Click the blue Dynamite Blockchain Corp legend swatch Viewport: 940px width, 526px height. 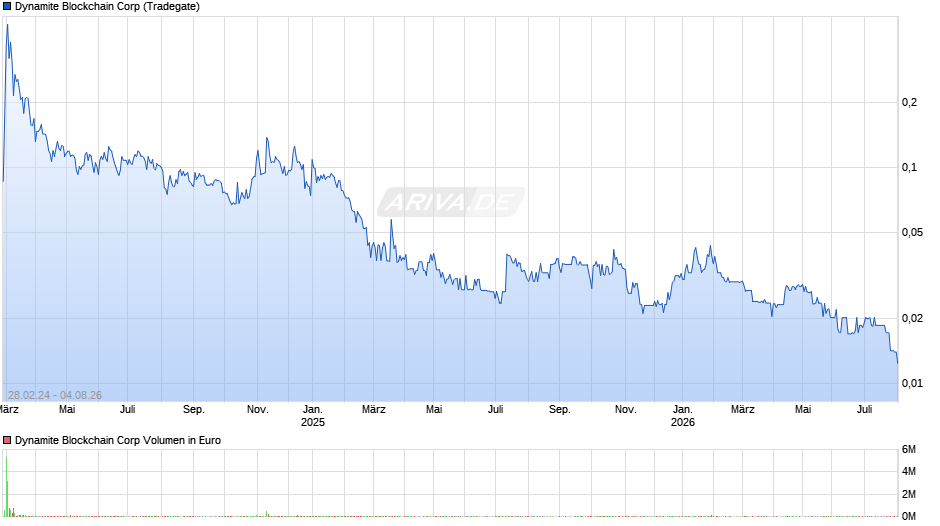pyautogui.click(x=7, y=7)
